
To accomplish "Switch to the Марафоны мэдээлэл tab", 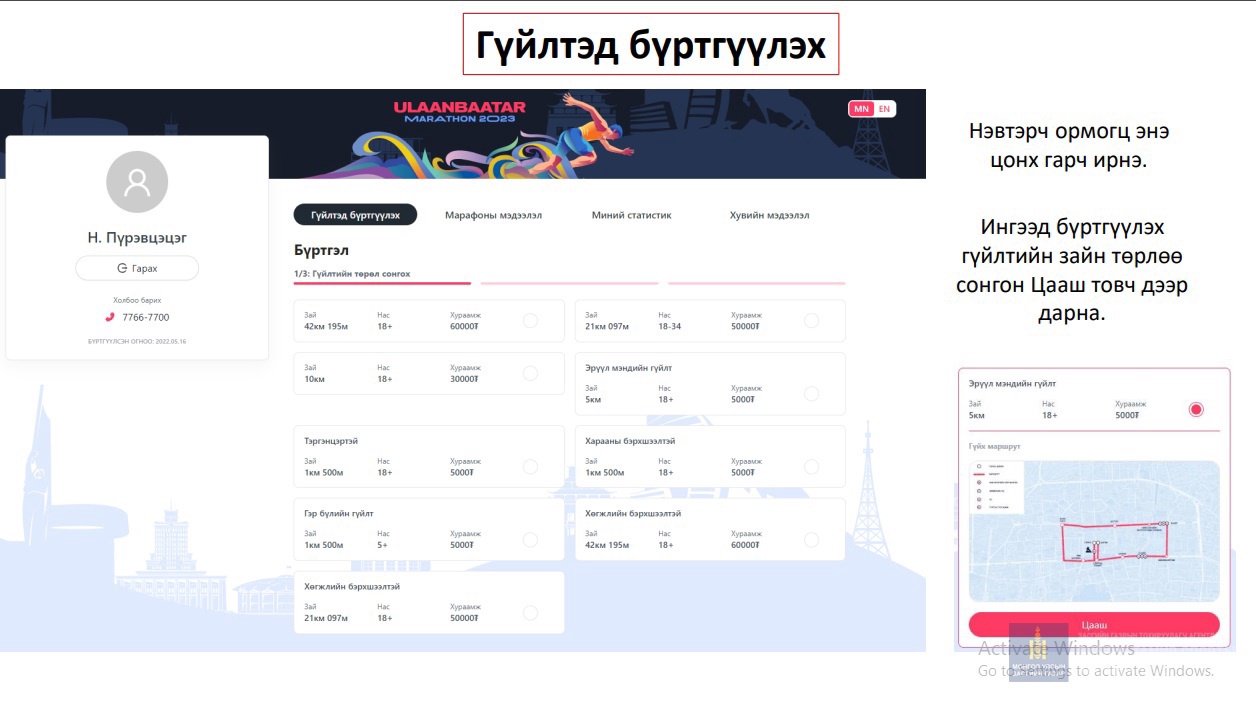I will (x=493, y=215).
